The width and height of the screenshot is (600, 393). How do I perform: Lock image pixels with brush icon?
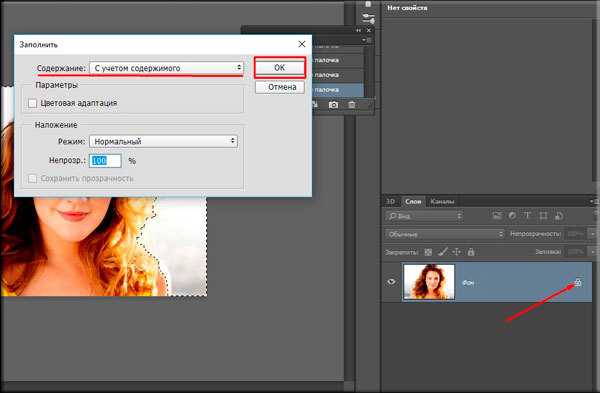point(443,252)
